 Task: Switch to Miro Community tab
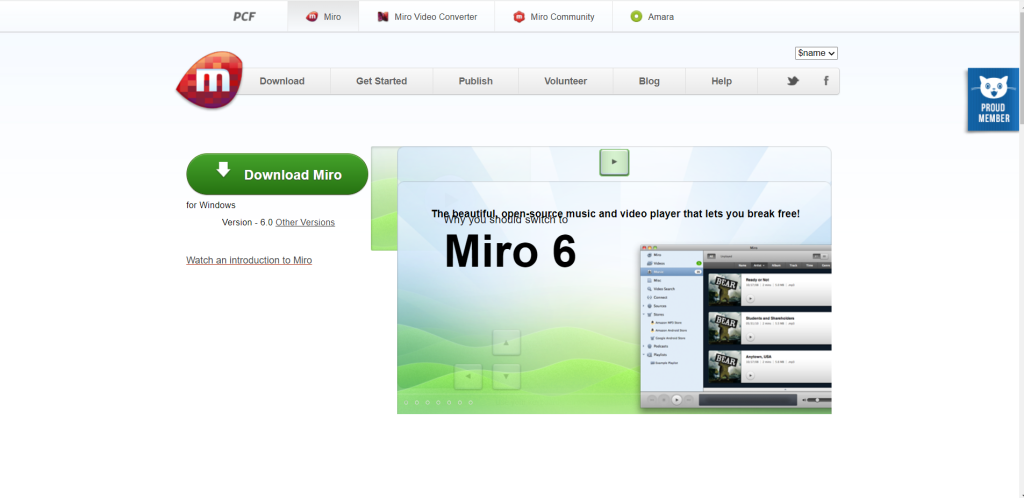(x=554, y=16)
